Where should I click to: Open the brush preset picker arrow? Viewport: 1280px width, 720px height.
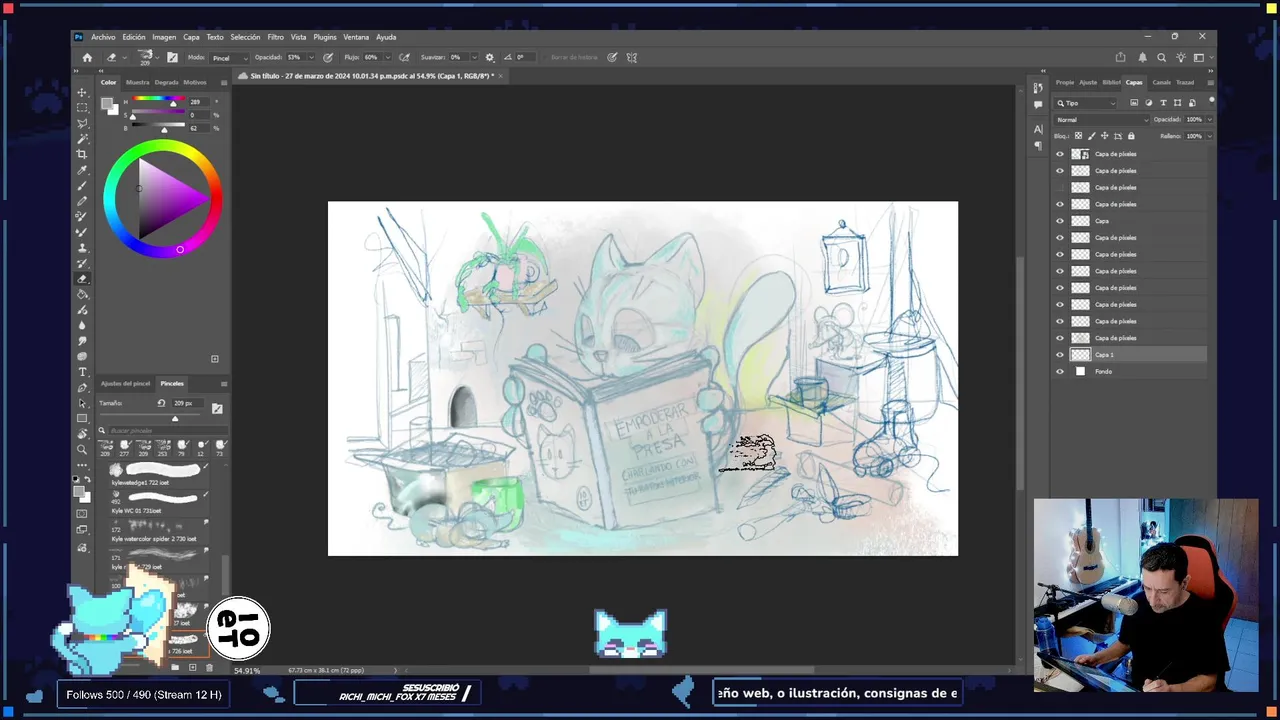pos(157,58)
